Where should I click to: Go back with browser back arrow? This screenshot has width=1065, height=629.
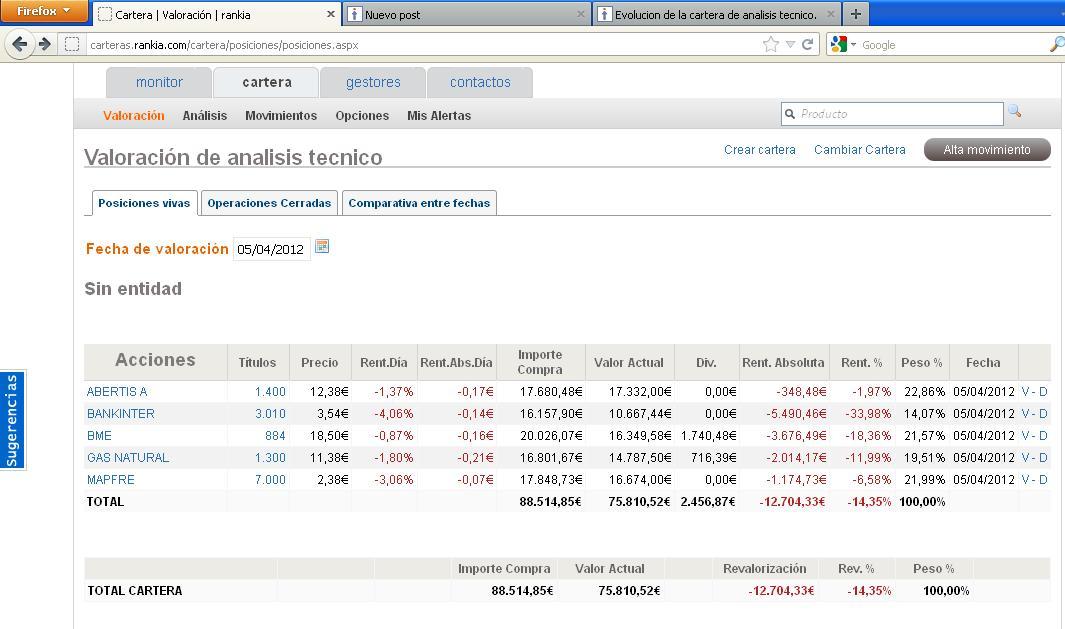pos(20,44)
